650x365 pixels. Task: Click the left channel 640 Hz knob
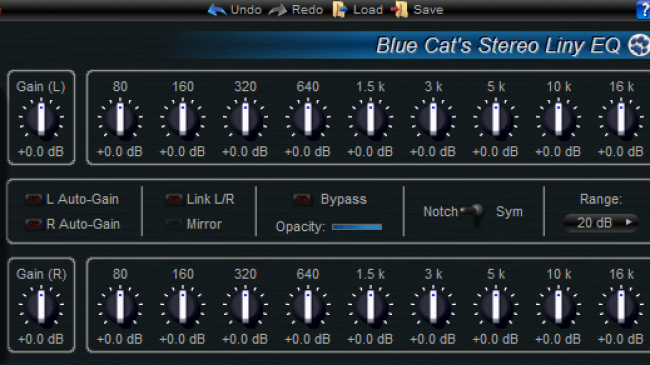tap(308, 119)
